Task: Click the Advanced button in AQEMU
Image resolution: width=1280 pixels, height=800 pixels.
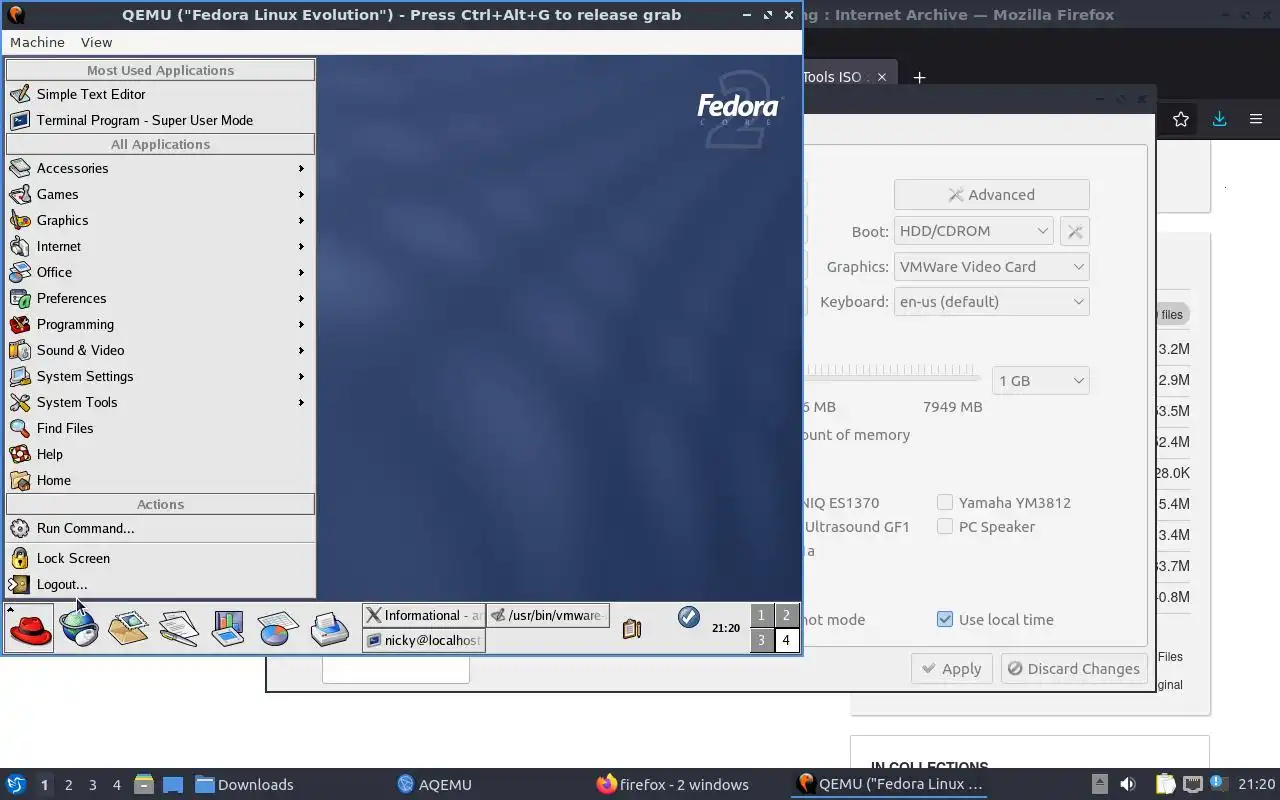Action: 991,195
